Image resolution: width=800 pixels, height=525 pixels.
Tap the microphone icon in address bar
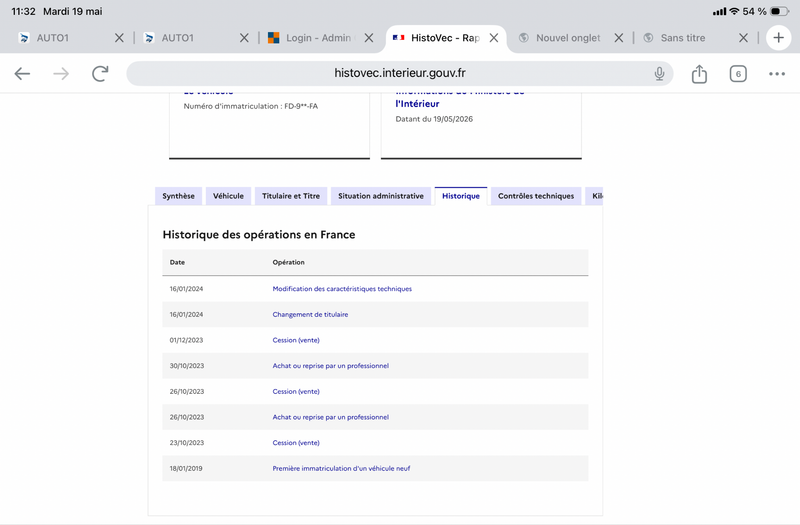pos(659,74)
